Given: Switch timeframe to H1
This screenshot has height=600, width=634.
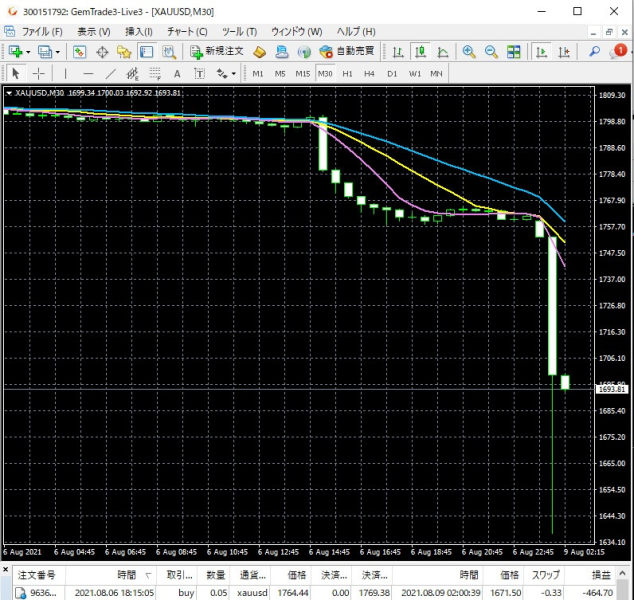Looking at the screenshot, I should click(x=347, y=74).
